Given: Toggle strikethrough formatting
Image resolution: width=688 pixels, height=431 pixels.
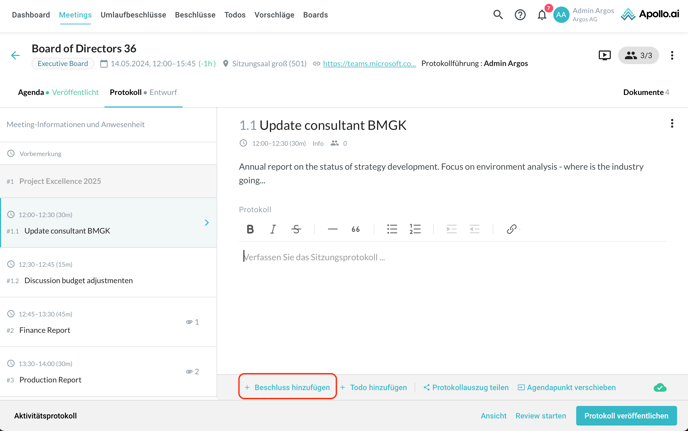Looking at the screenshot, I should tap(296, 229).
